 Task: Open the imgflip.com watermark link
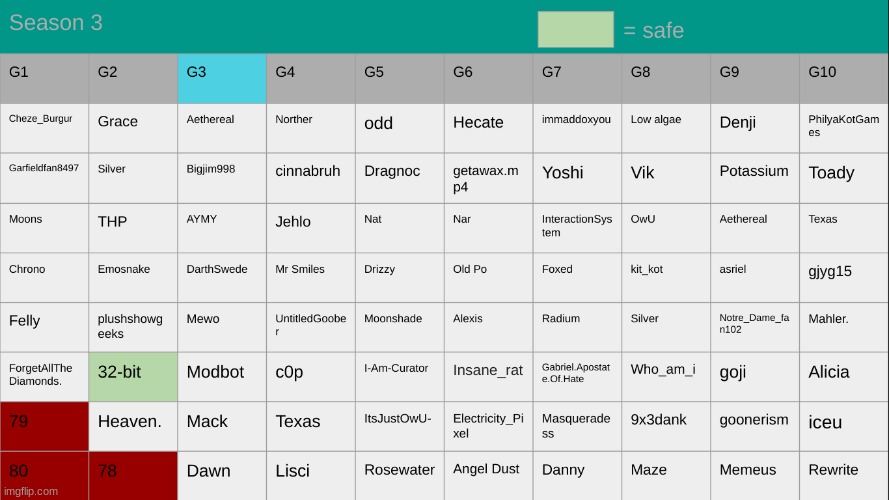(31, 491)
